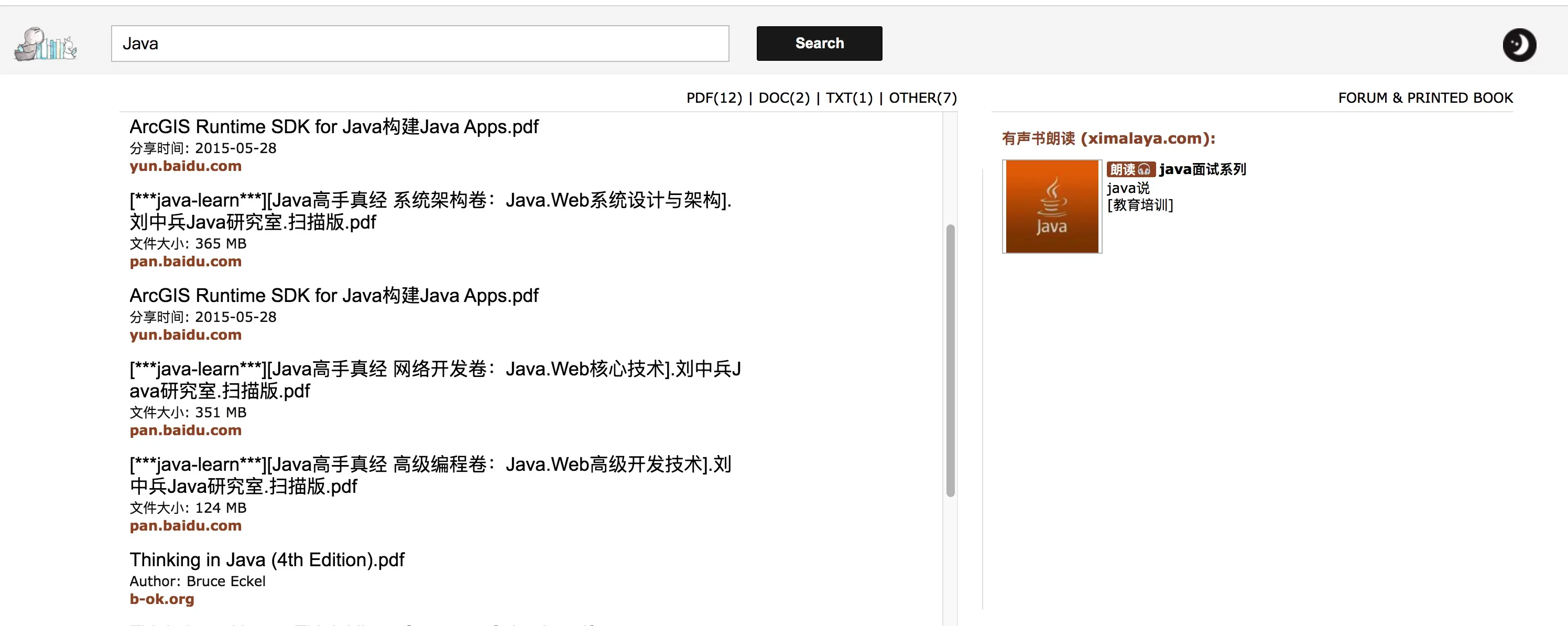Toggle dark mode moon icon
This screenshot has width=1568, height=626.
1519,45
